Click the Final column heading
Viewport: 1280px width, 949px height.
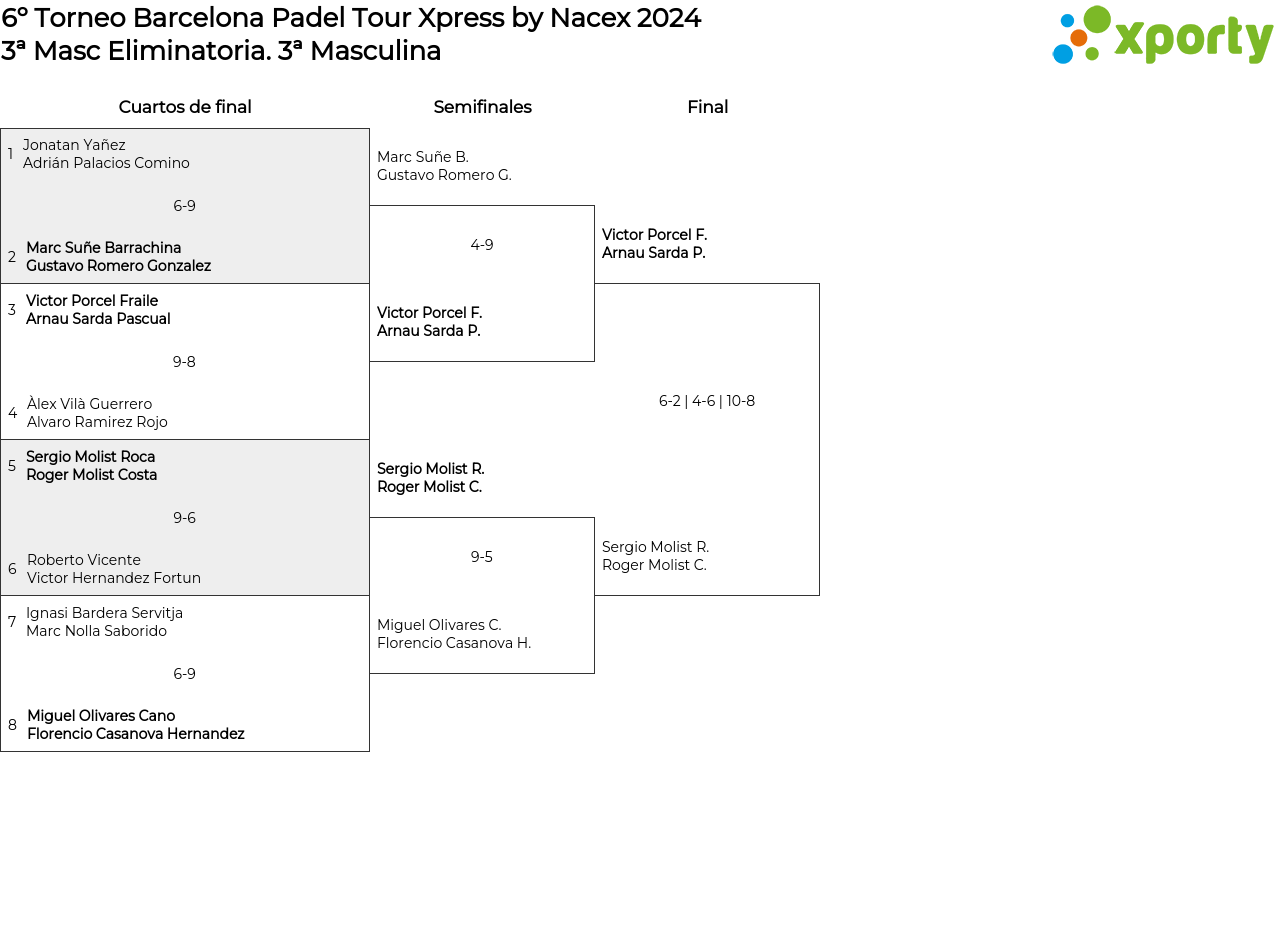[707, 107]
